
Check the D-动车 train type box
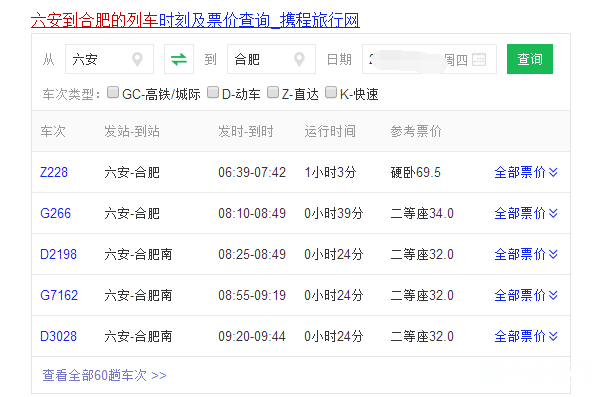click(x=213, y=92)
